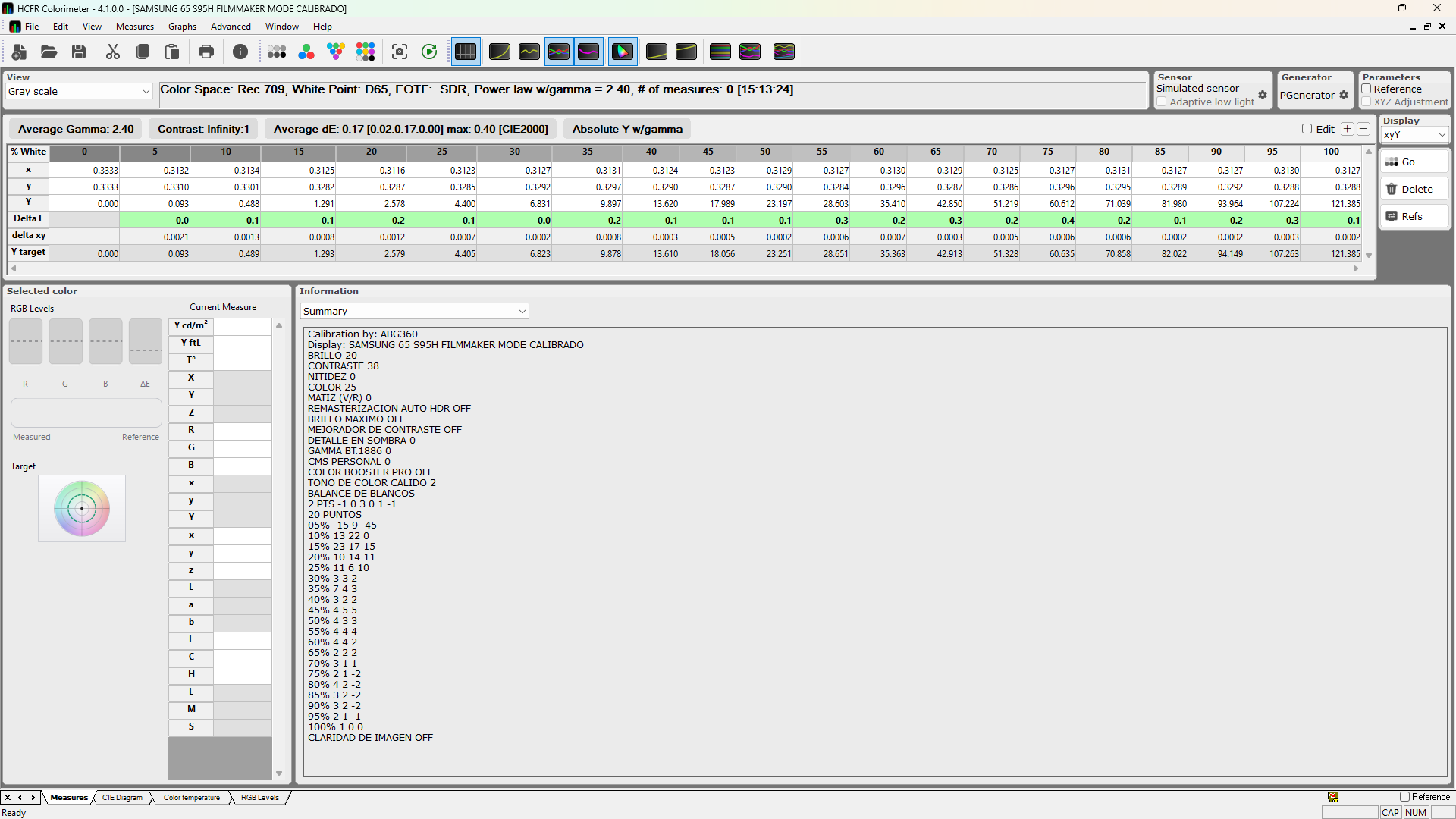Image resolution: width=1456 pixels, height=819 pixels.
Task: Measure primaries with RGB dots icon
Action: pyautogui.click(x=306, y=52)
